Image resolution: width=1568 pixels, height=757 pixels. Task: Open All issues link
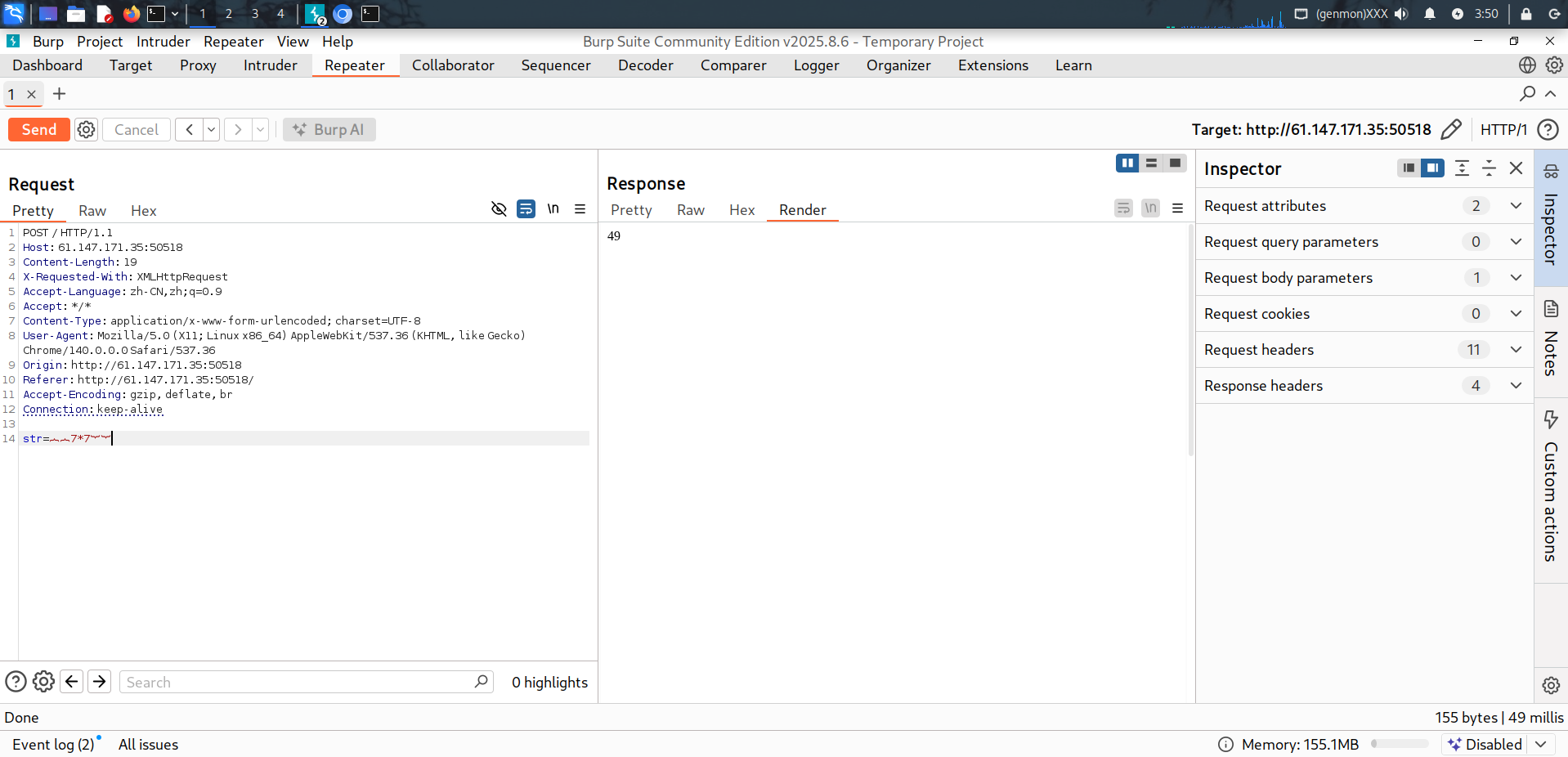pos(148,744)
